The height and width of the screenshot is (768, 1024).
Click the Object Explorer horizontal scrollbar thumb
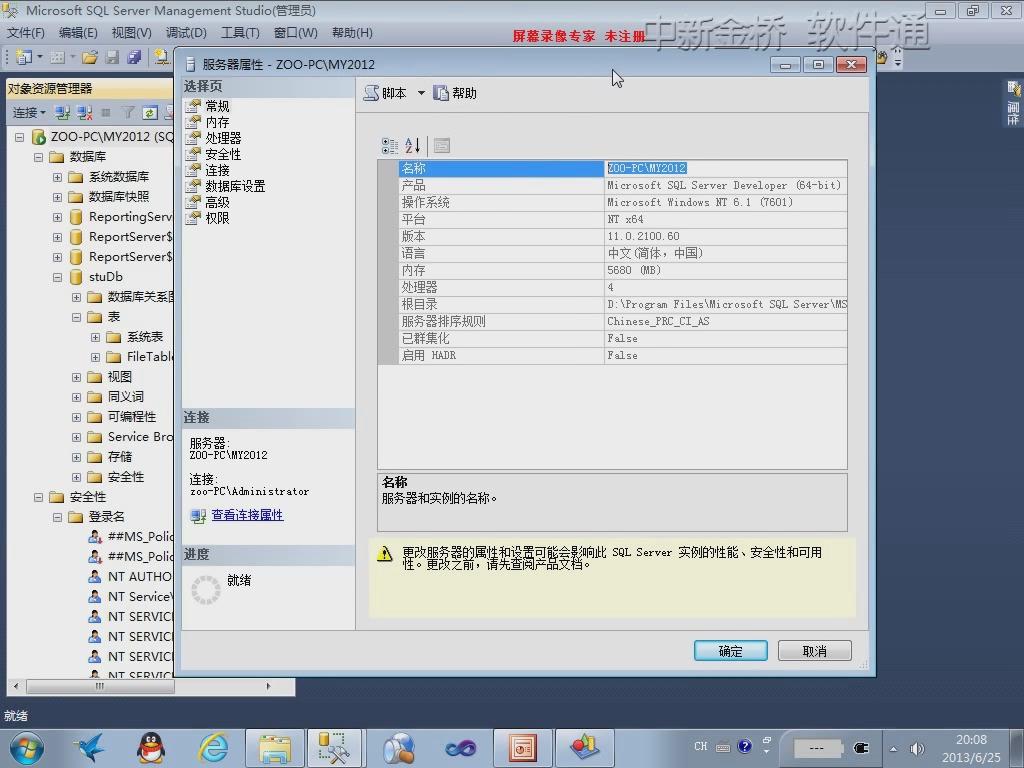pyautogui.click(x=100, y=686)
